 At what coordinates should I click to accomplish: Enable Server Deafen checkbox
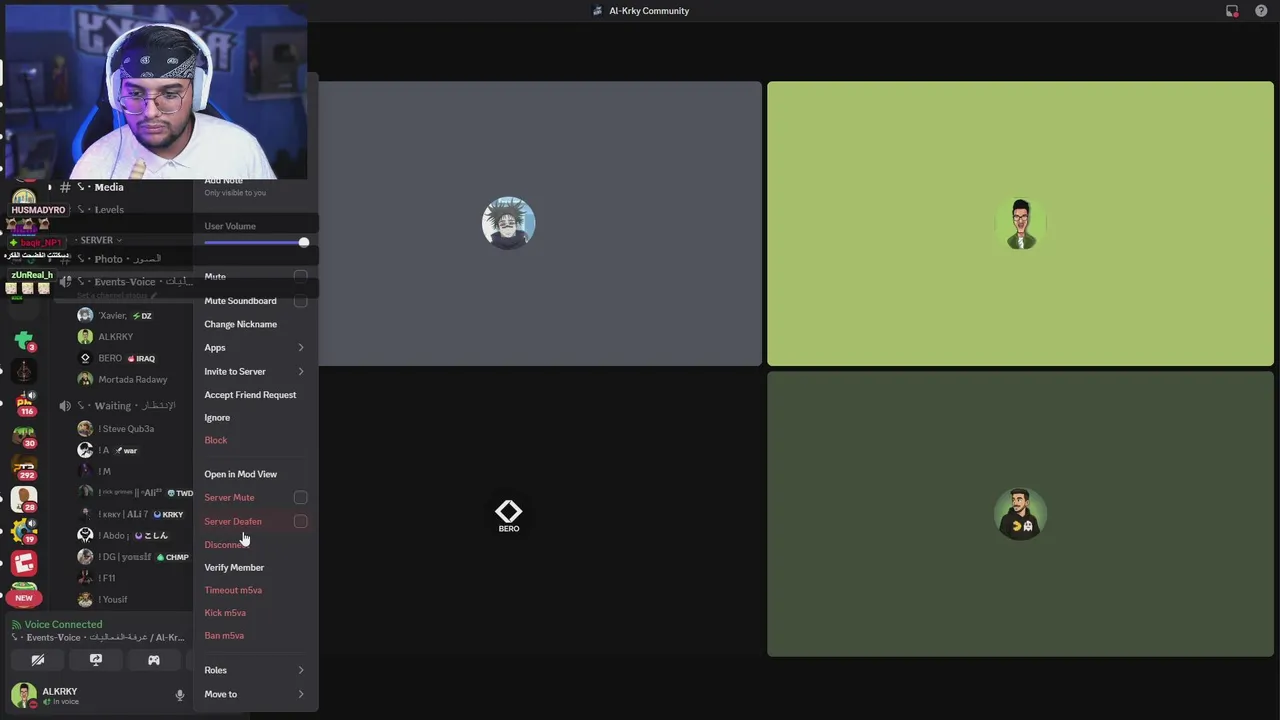[300, 521]
